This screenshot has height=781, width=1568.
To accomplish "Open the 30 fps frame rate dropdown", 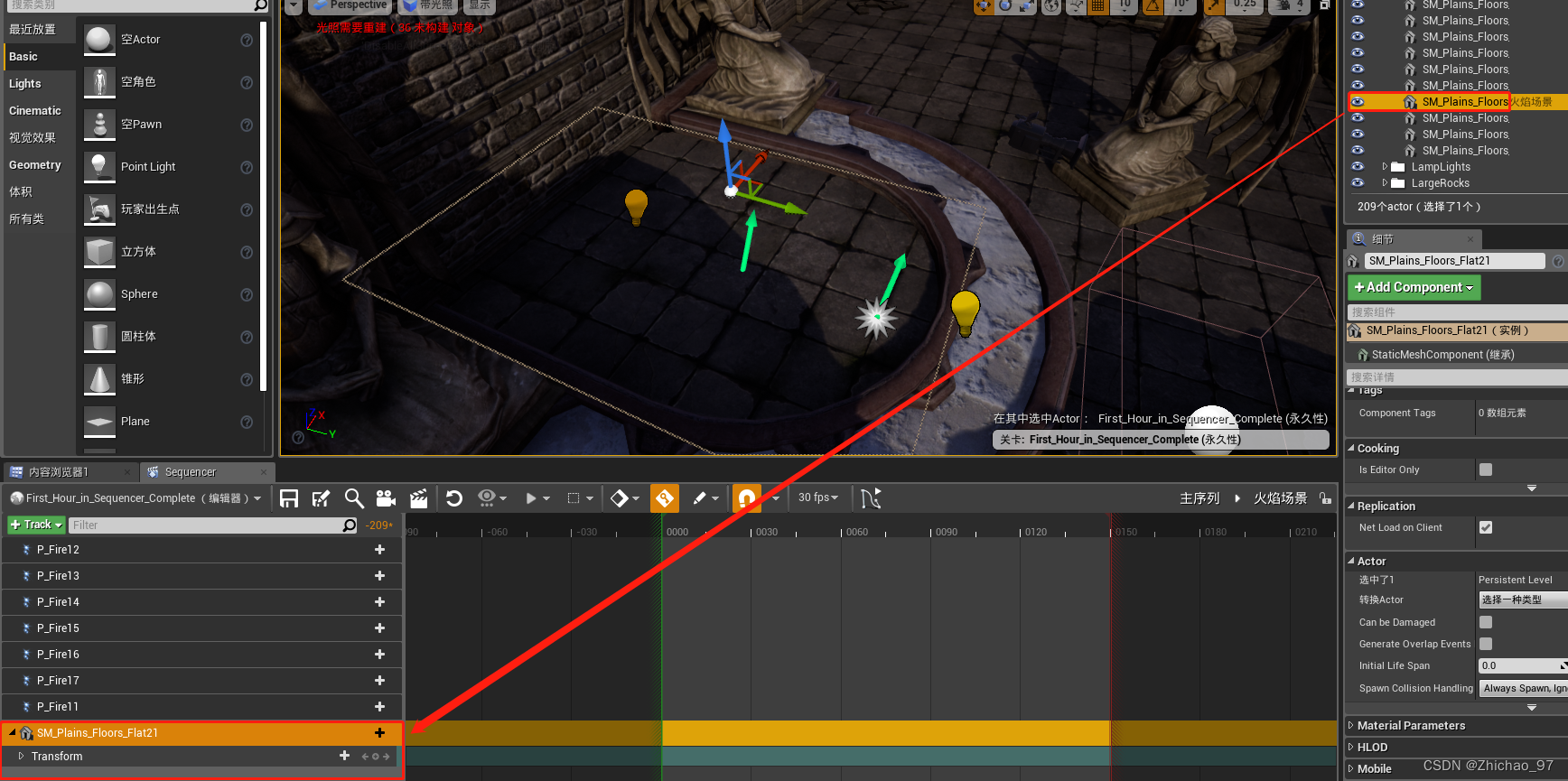I will tap(818, 497).
